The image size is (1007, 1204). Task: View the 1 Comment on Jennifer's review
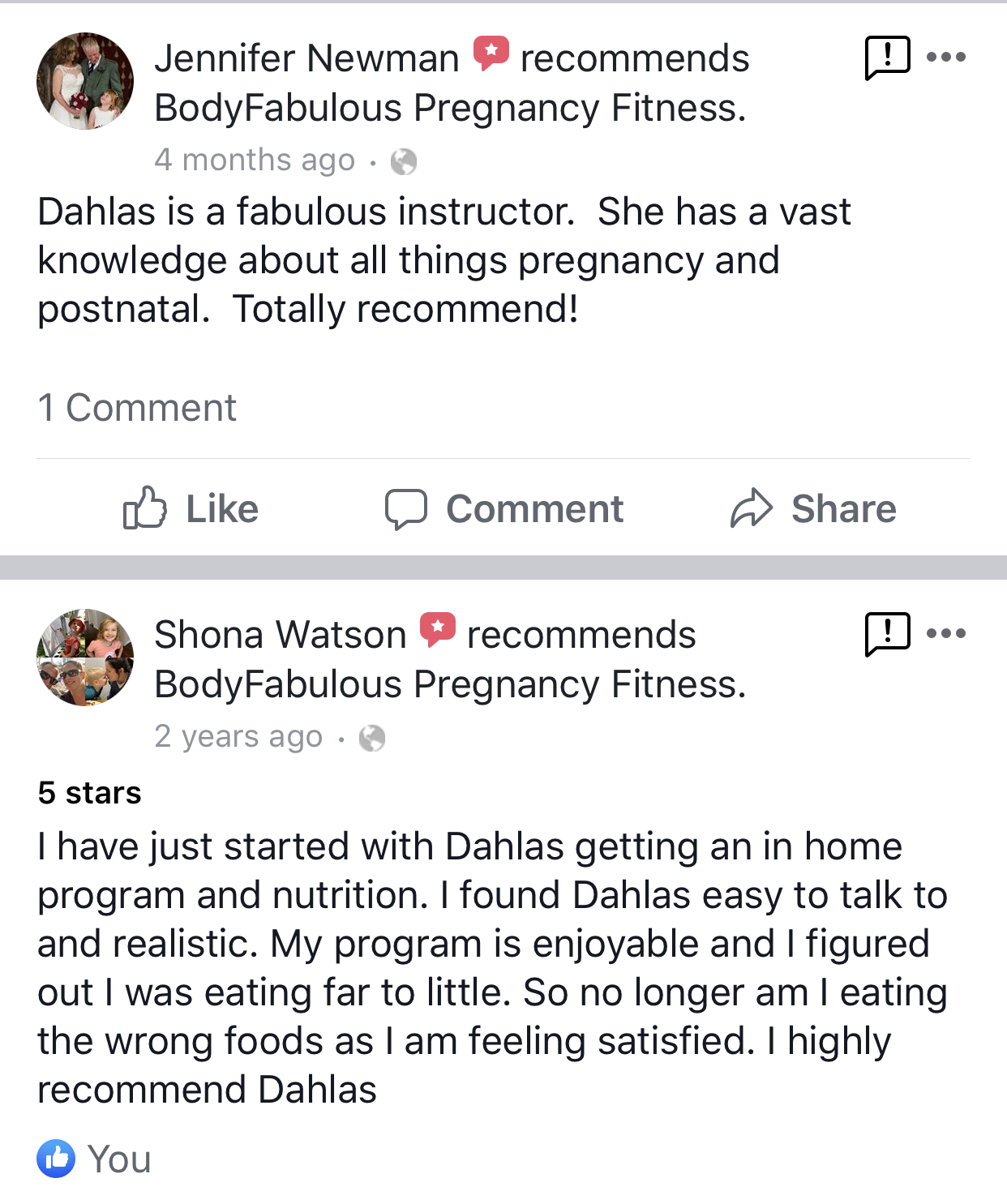coord(137,407)
